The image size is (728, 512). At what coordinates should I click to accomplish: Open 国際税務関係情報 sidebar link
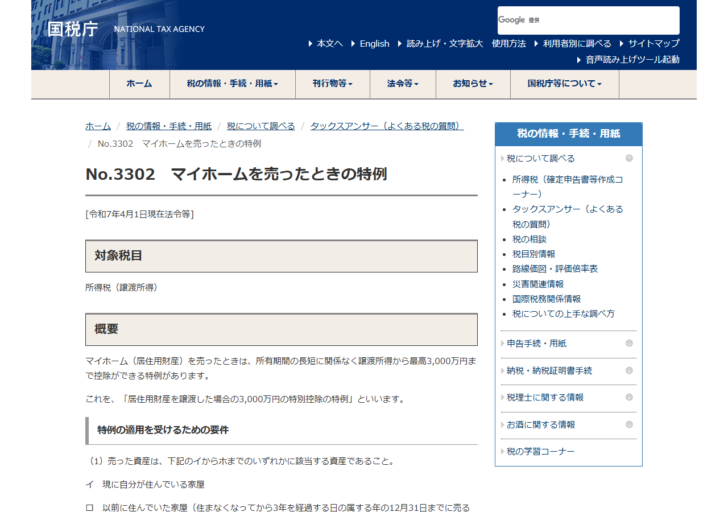[x=546, y=299]
